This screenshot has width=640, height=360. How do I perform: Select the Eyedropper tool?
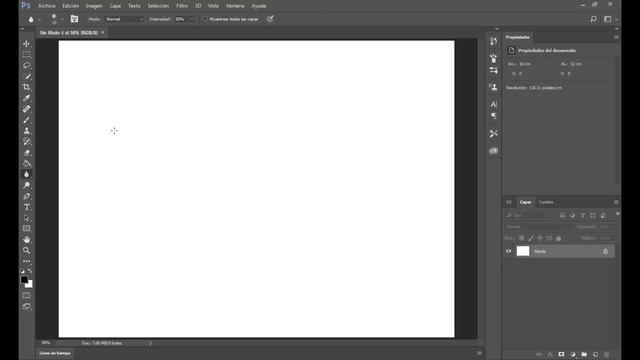click(27, 98)
